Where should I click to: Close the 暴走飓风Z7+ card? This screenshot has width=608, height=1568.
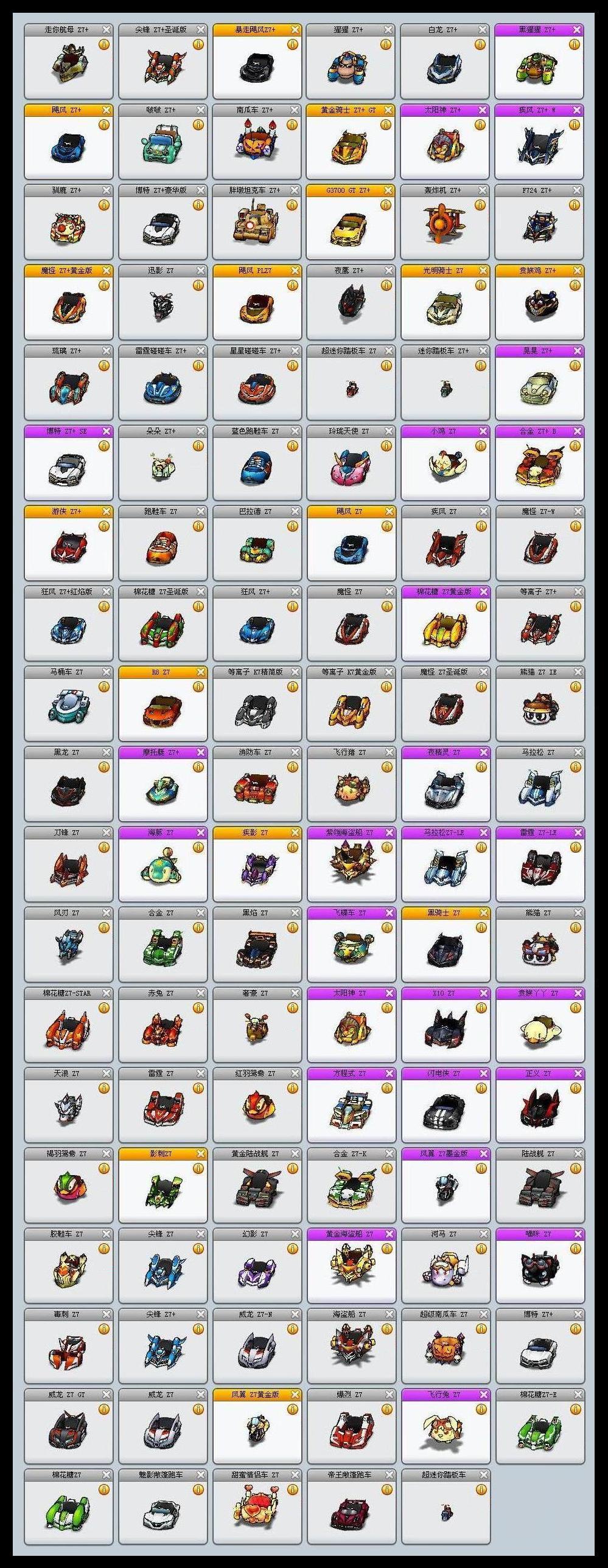[x=295, y=29]
